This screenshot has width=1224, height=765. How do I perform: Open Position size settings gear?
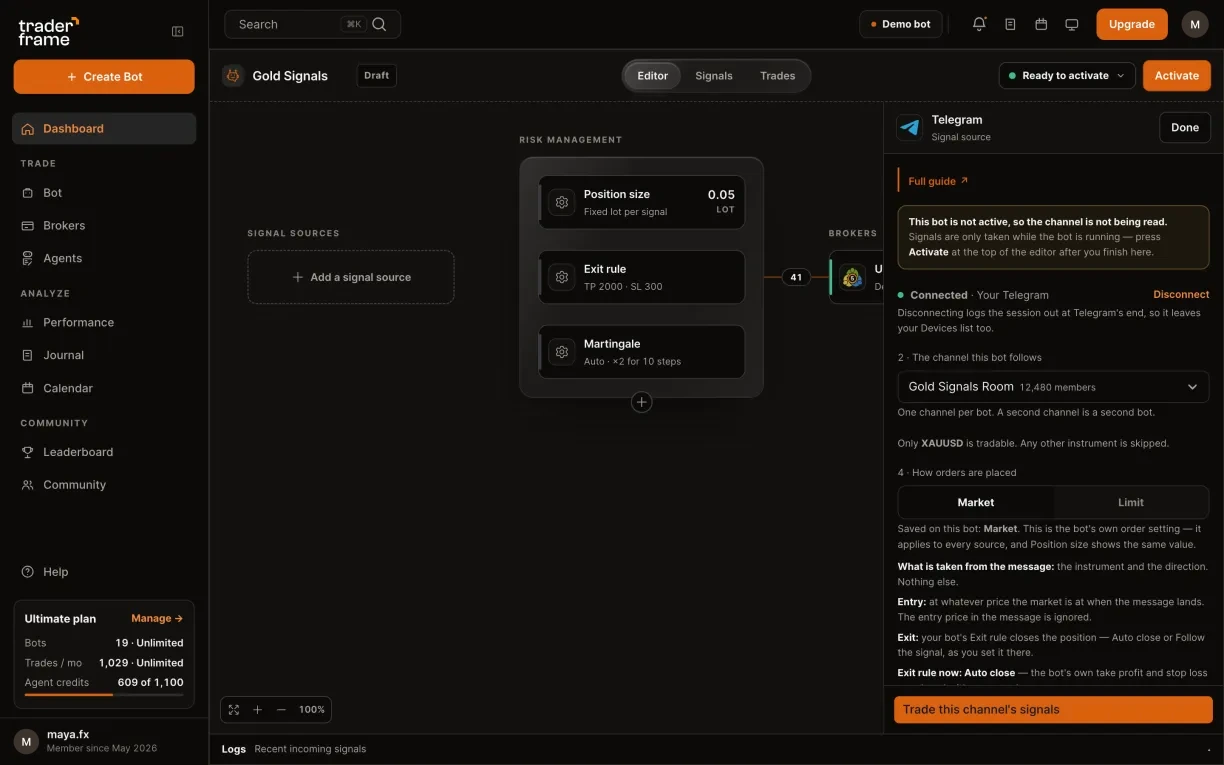pyautogui.click(x=562, y=202)
